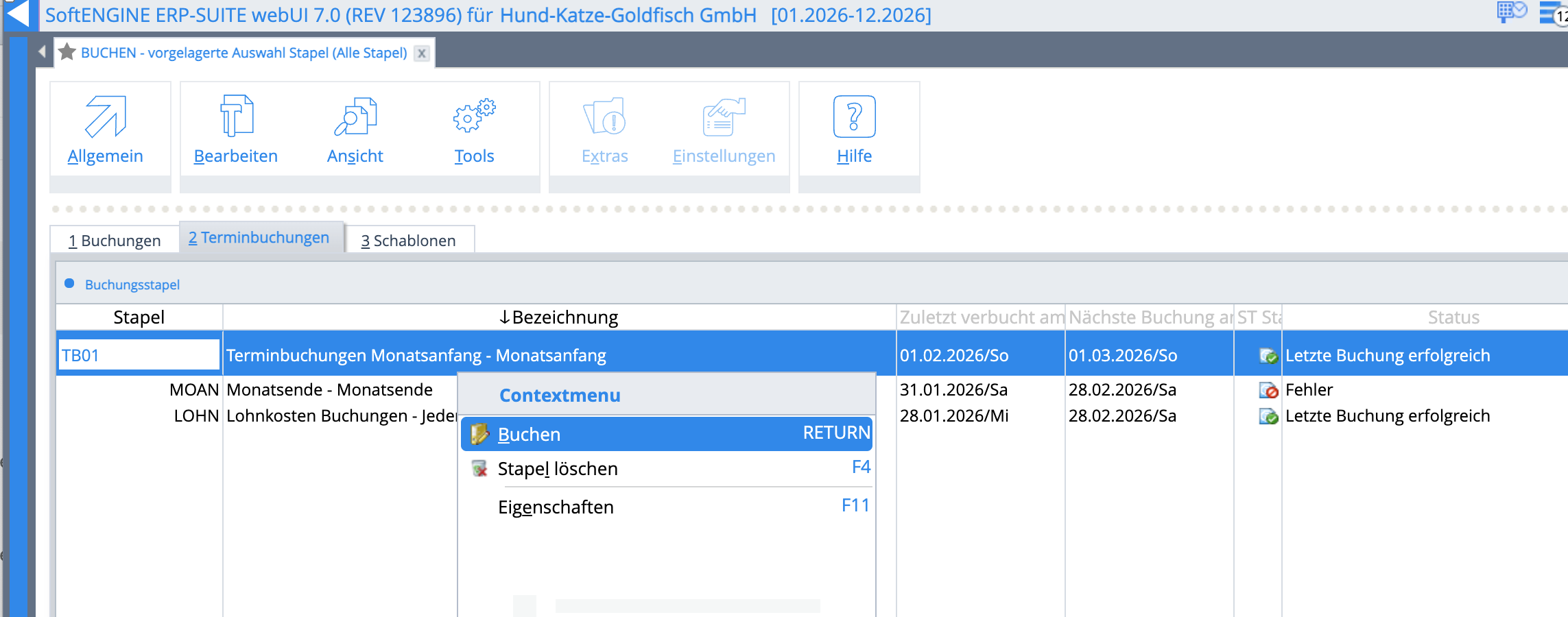Sort by the Bezeichnung column header
This screenshot has height=617, width=1568.
pos(558,317)
